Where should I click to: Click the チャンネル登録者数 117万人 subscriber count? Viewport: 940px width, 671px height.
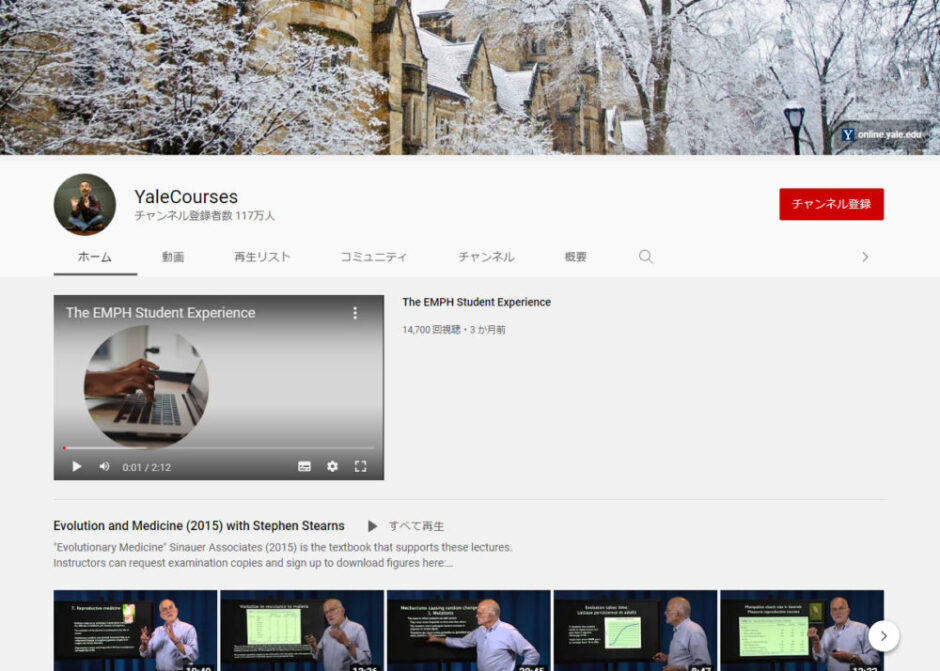(x=204, y=216)
